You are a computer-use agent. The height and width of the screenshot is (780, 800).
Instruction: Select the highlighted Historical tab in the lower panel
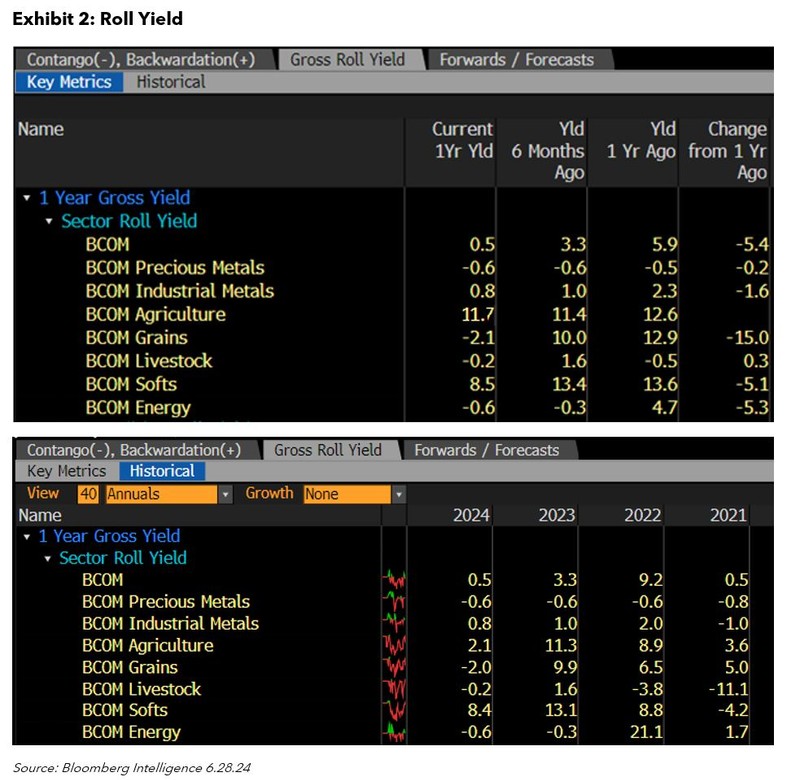click(x=162, y=471)
